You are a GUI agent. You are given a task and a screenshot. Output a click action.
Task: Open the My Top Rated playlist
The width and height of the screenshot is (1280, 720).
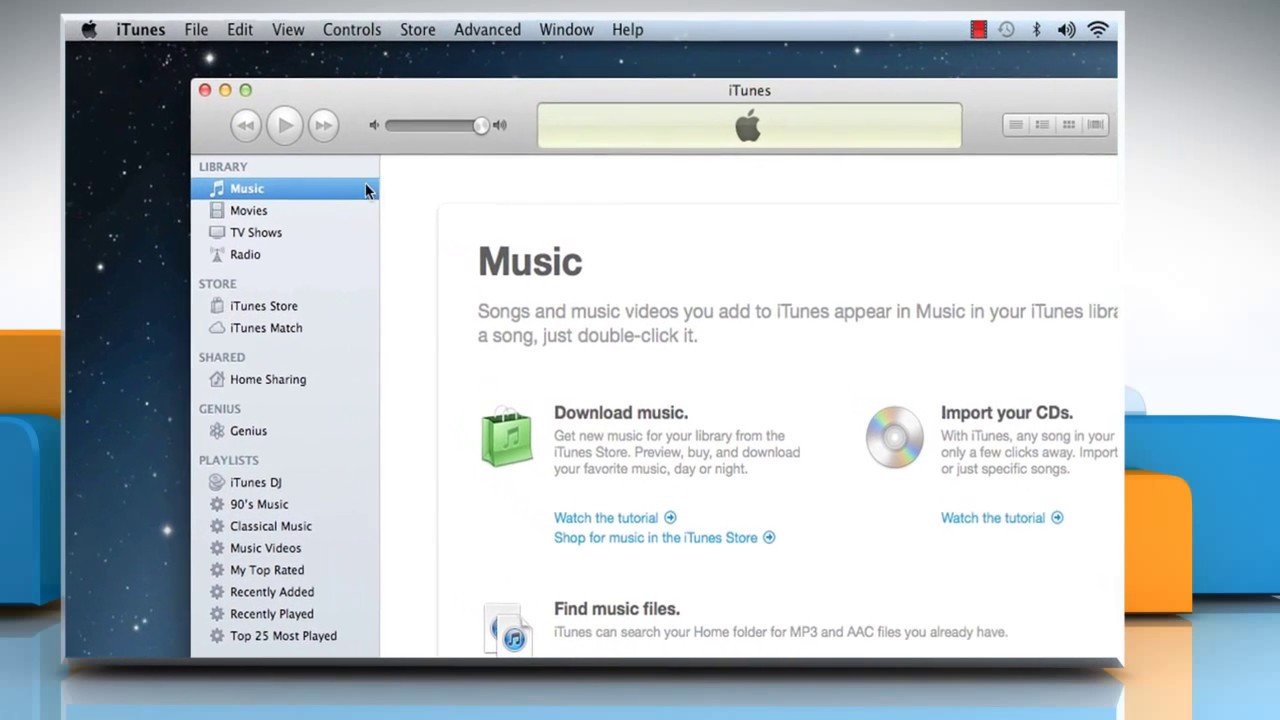tap(285, 570)
